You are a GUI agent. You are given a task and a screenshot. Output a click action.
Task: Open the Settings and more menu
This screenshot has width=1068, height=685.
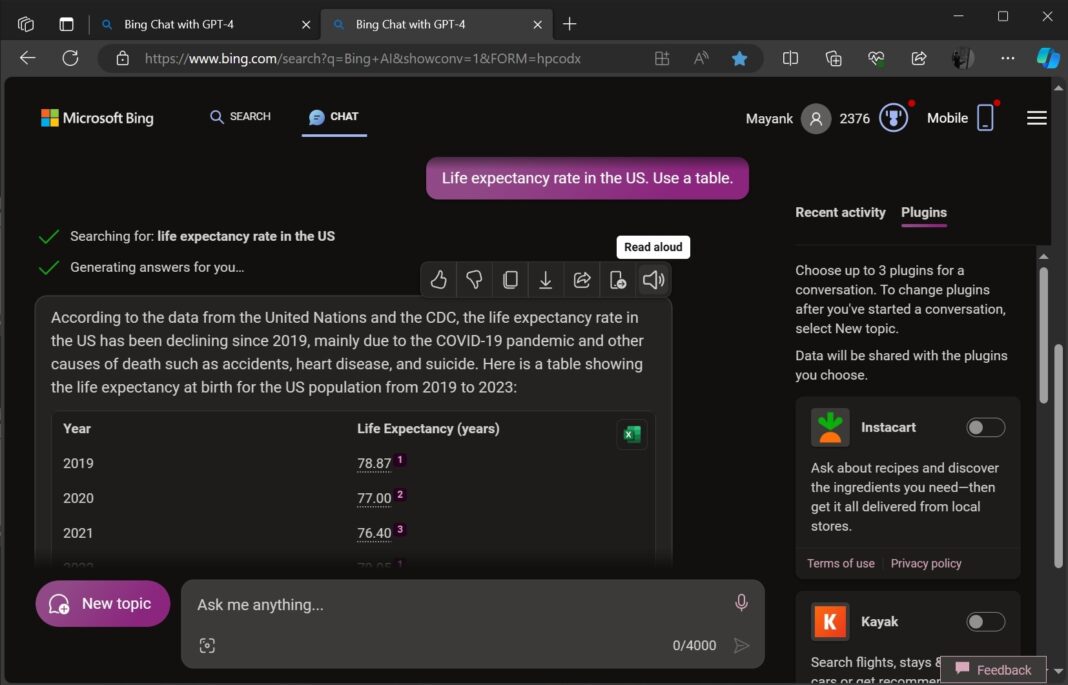(1007, 58)
